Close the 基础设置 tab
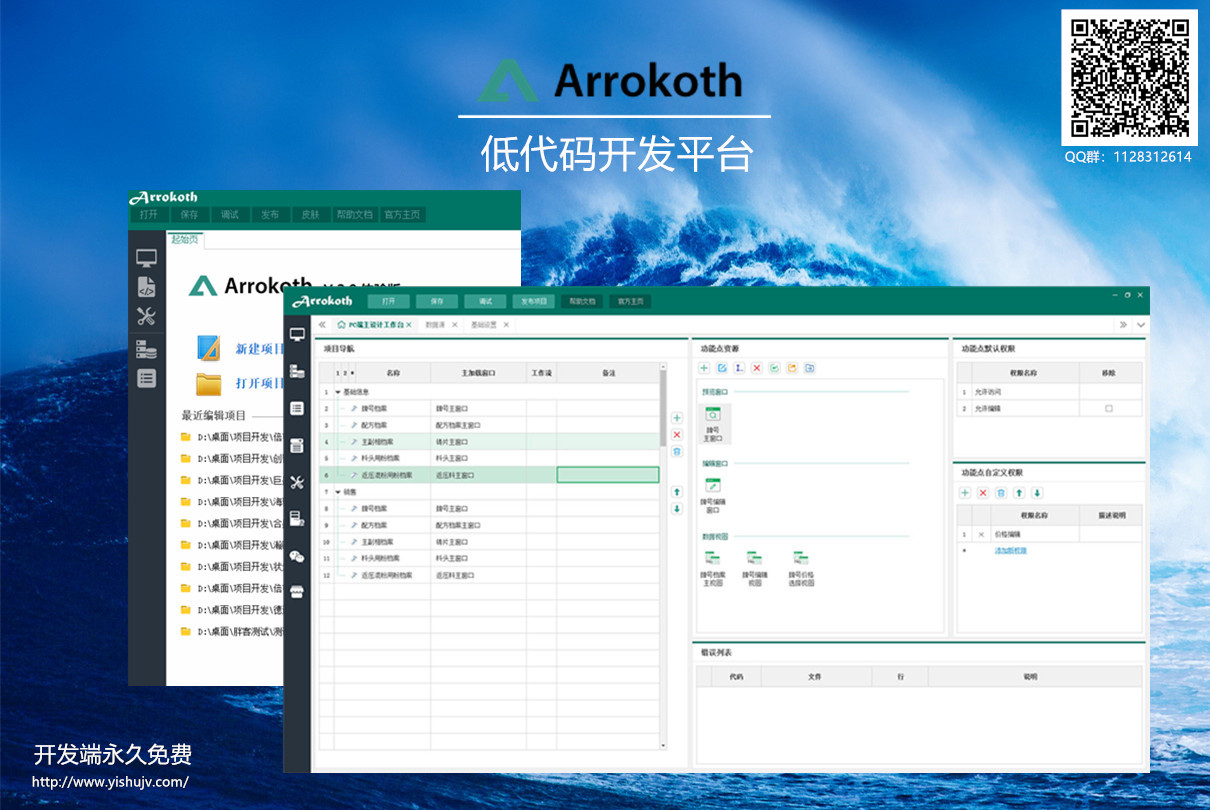 coord(506,325)
